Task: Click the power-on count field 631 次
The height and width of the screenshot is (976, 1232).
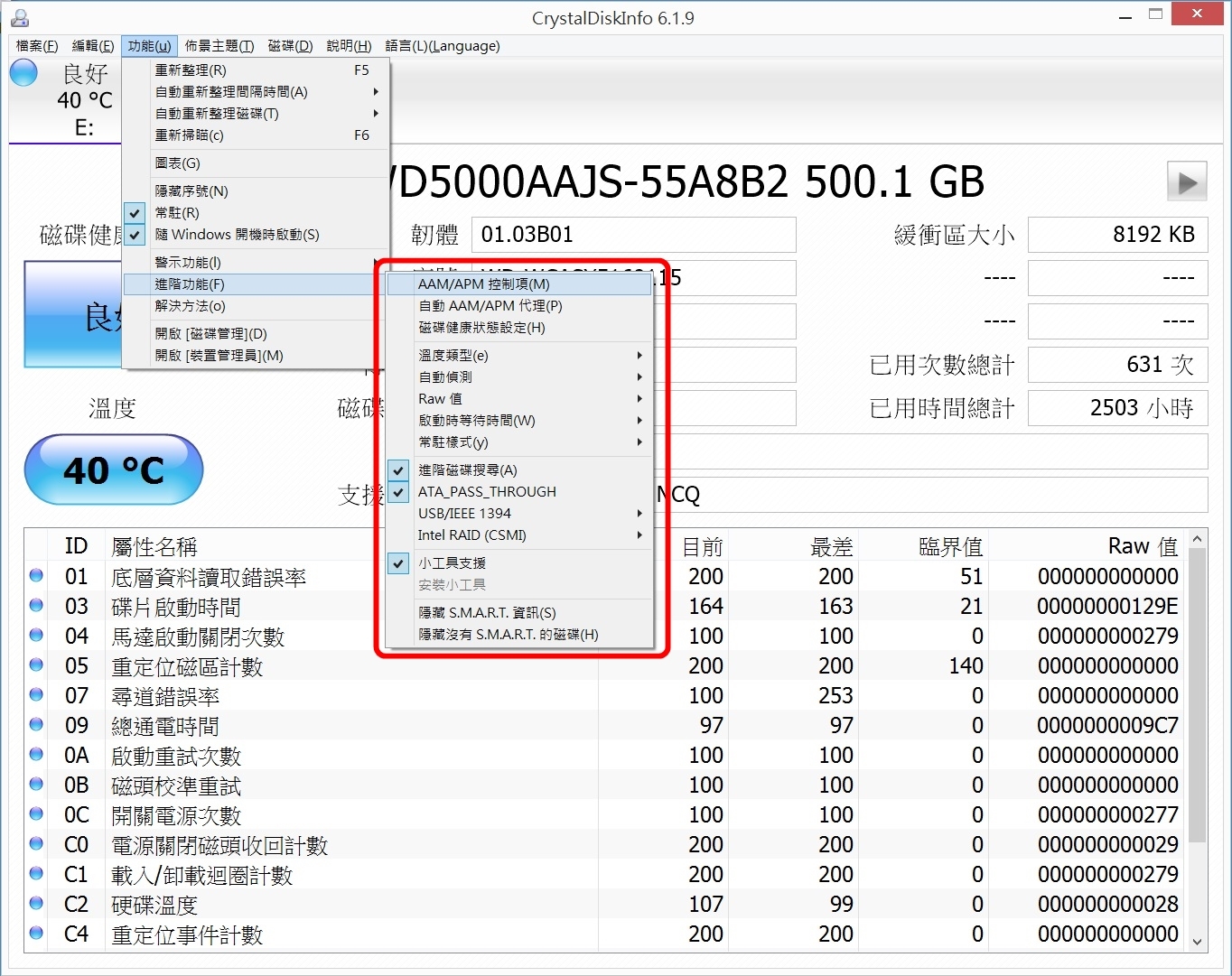Action: 1117,365
